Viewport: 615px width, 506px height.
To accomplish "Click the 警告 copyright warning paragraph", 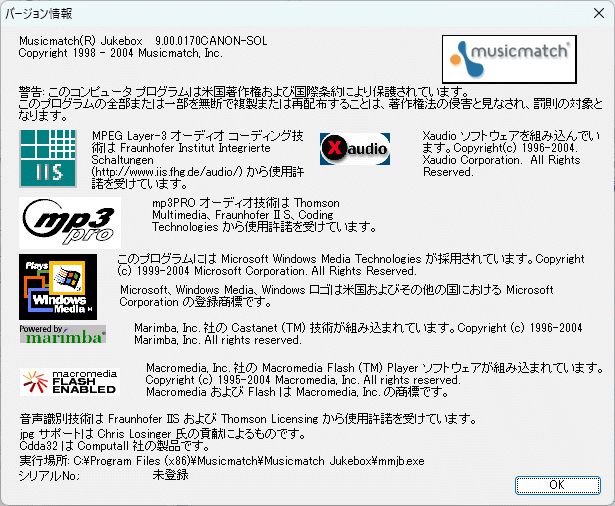I will (310, 104).
